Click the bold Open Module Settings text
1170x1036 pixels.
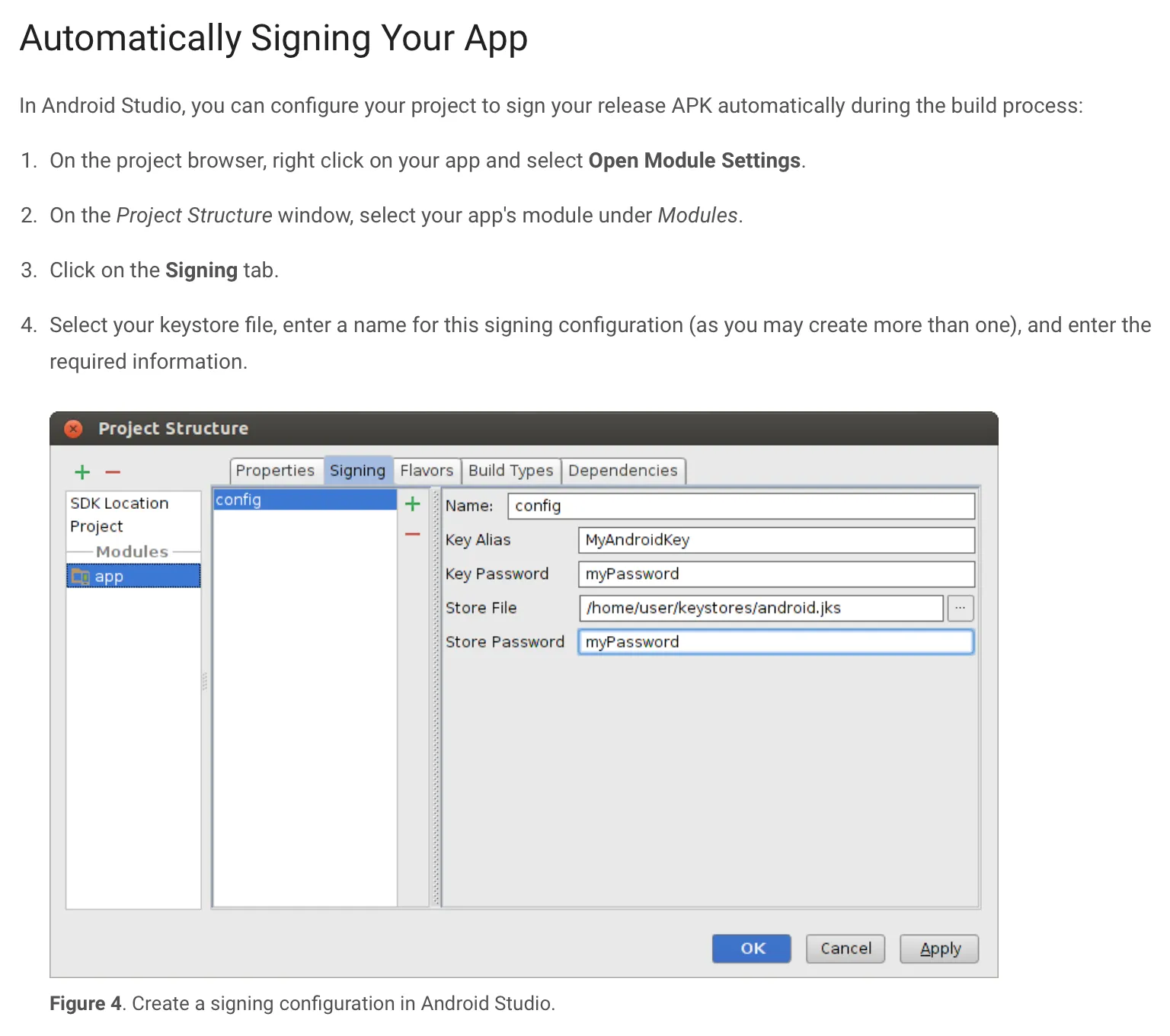coord(695,161)
